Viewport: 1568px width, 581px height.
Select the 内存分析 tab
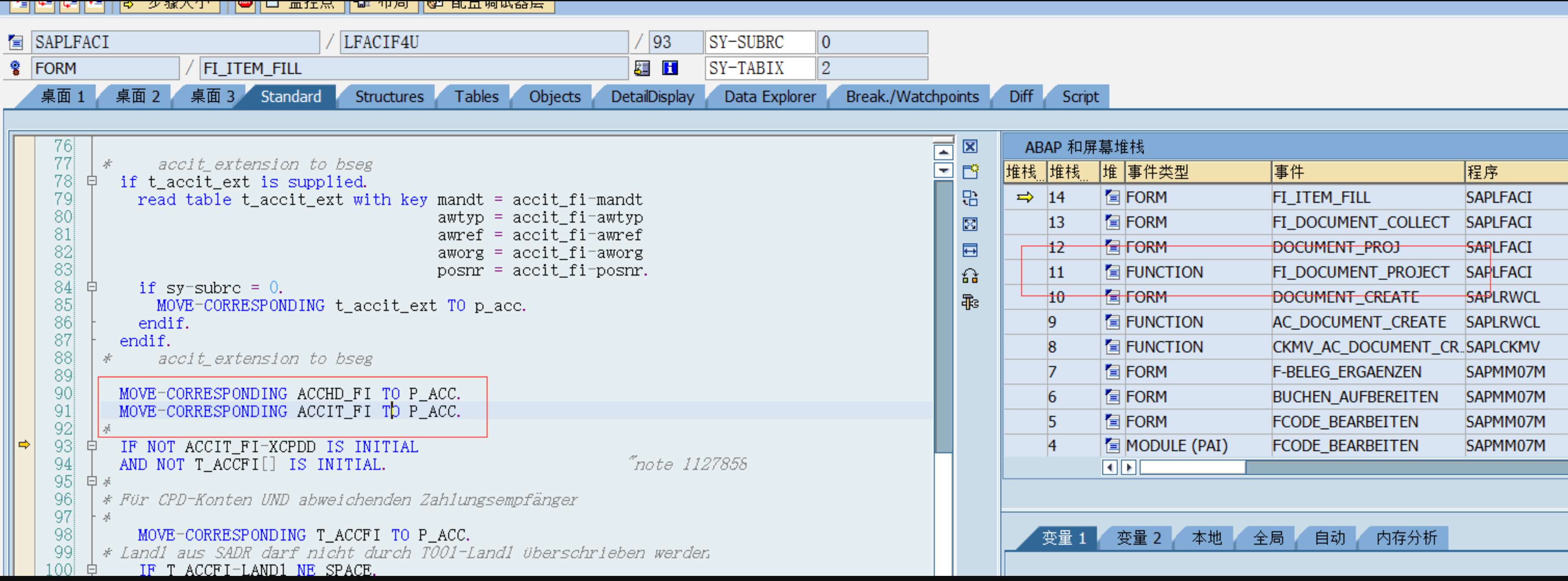[1406, 538]
